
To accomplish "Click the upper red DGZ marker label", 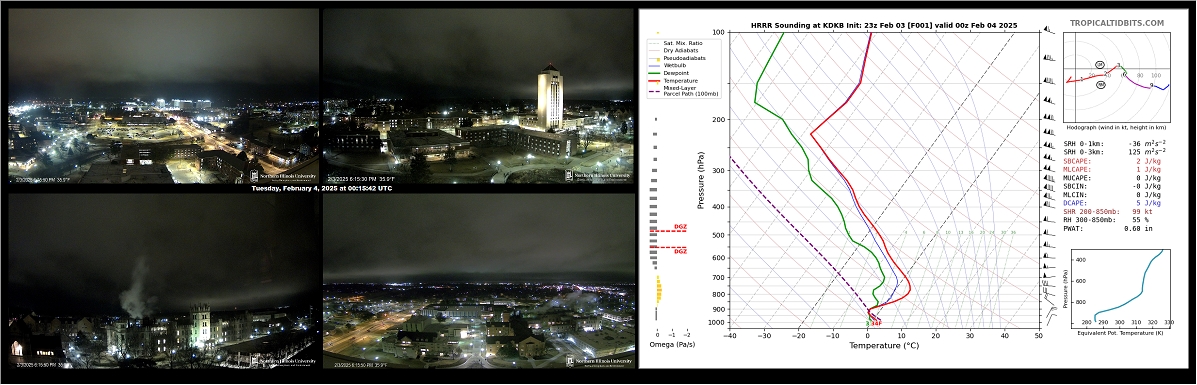I will [680, 227].
